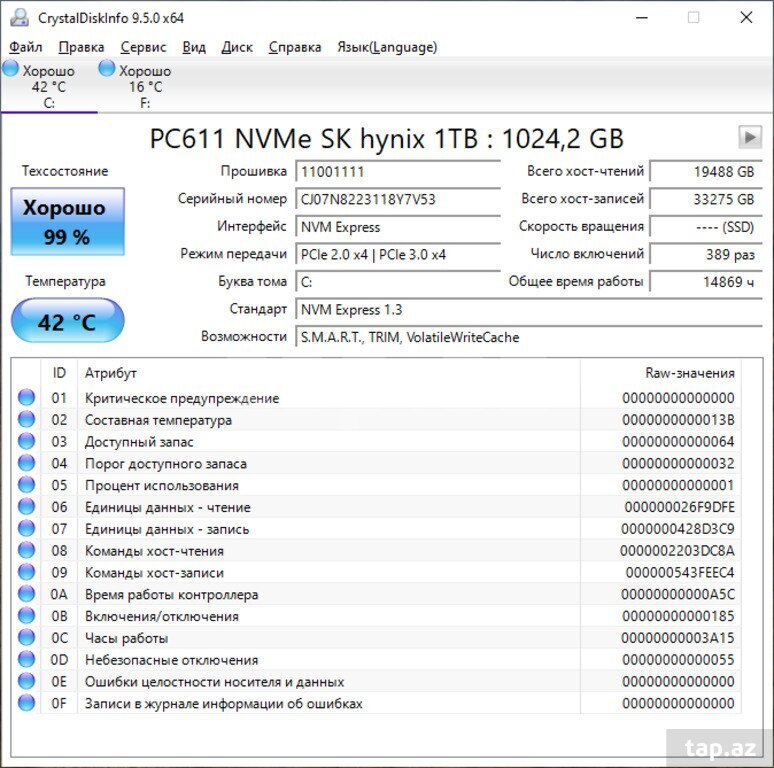Click the Стандарт field NVM Express 1.3
This screenshot has width=774, height=768.
tap(529, 310)
